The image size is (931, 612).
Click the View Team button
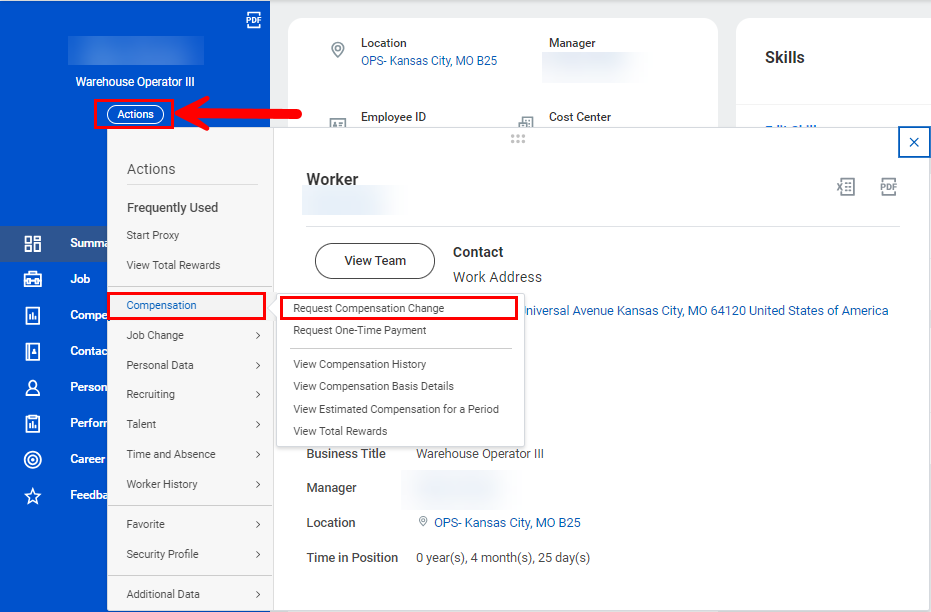374,260
